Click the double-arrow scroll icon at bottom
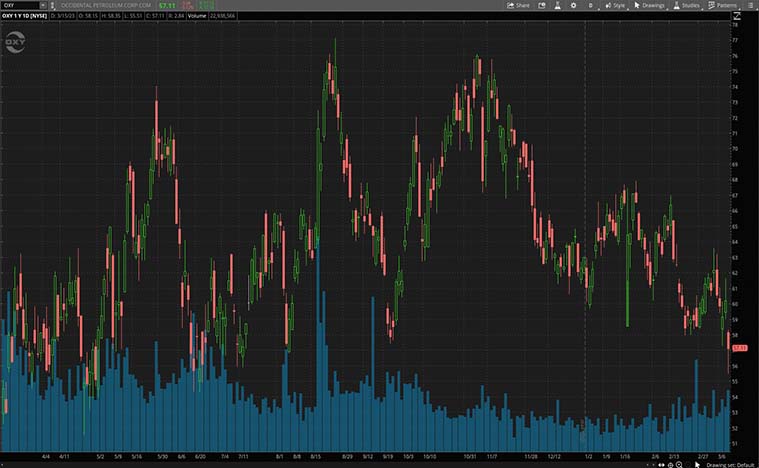Image resolution: width=759 pixels, height=468 pixels. (x=661, y=465)
